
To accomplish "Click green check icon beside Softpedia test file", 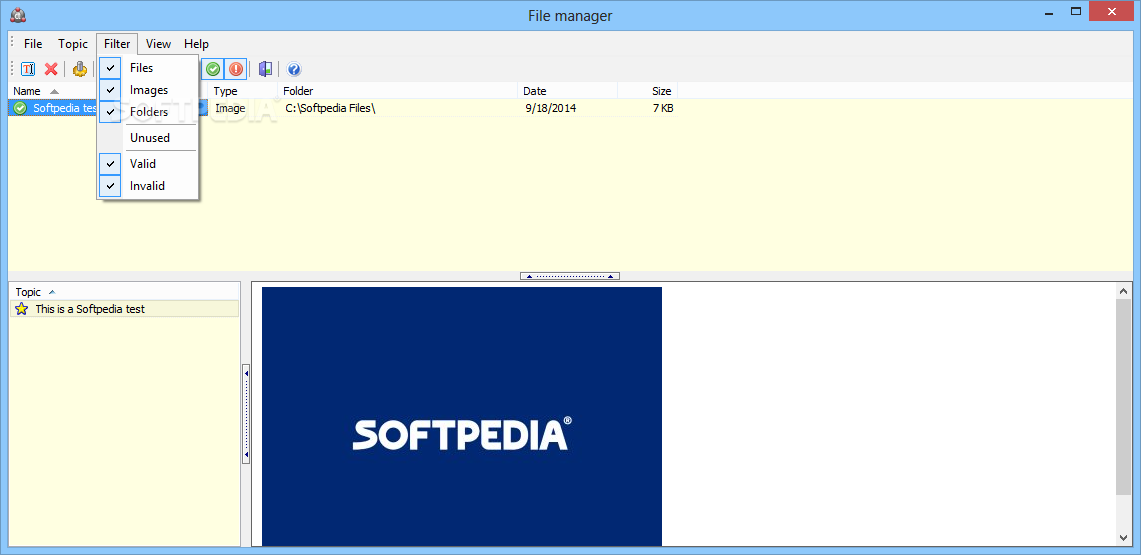I will coord(20,108).
